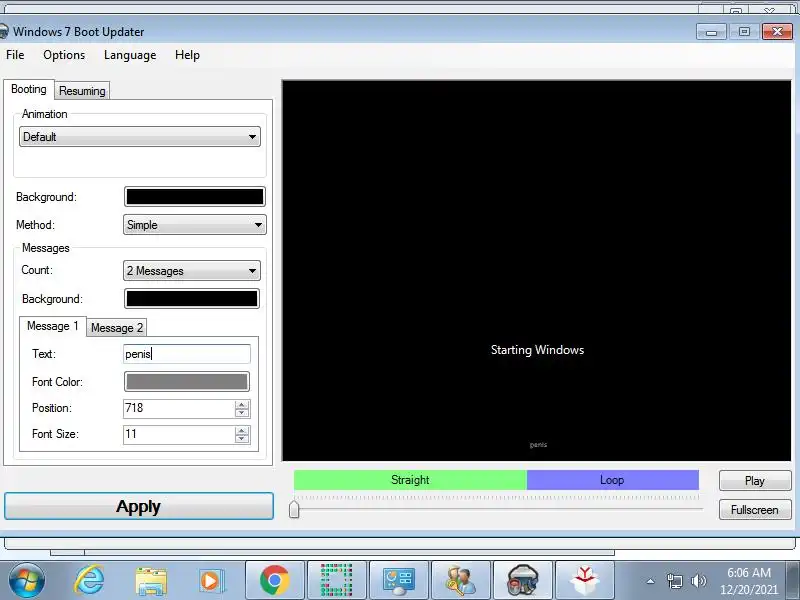Image resolution: width=800 pixels, height=600 pixels.
Task: Click the blue Loop timeline segment
Action: click(612, 480)
